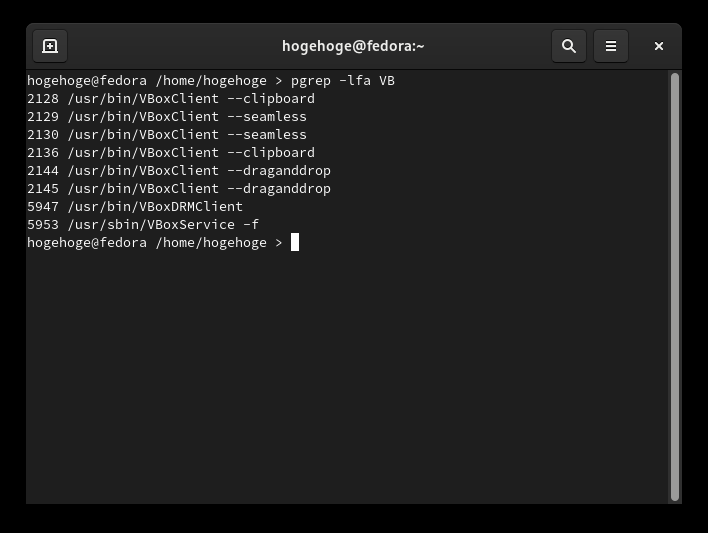Open a new terminal tab
The height and width of the screenshot is (533, 708).
(x=50, y=46)
